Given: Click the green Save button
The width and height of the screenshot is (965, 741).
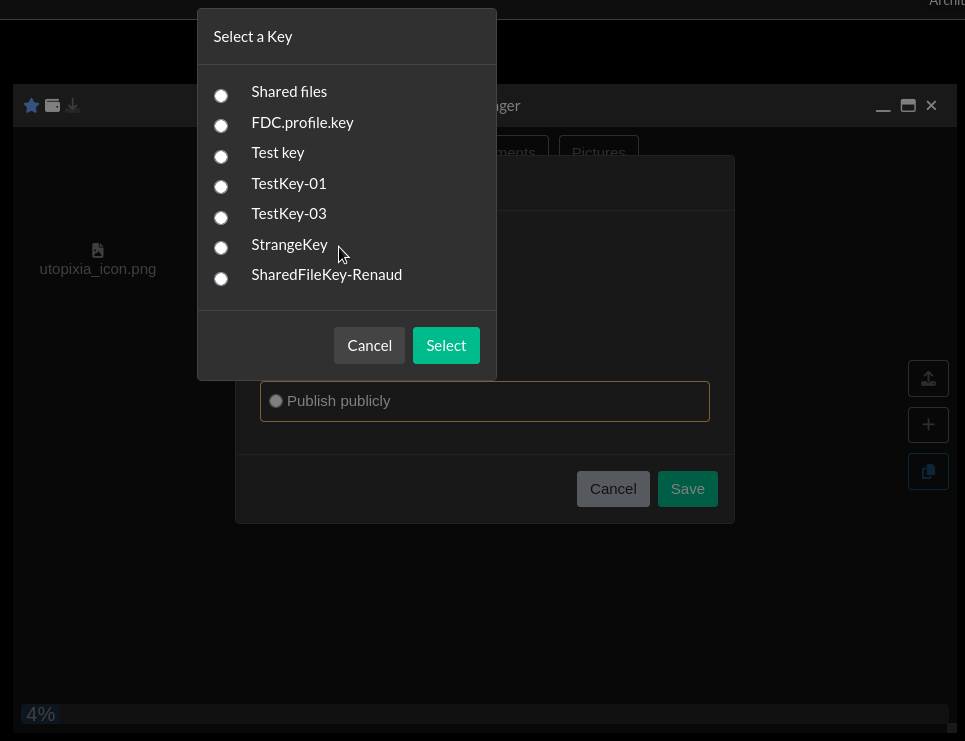Looking at the screenshot, I should point(687,489).
